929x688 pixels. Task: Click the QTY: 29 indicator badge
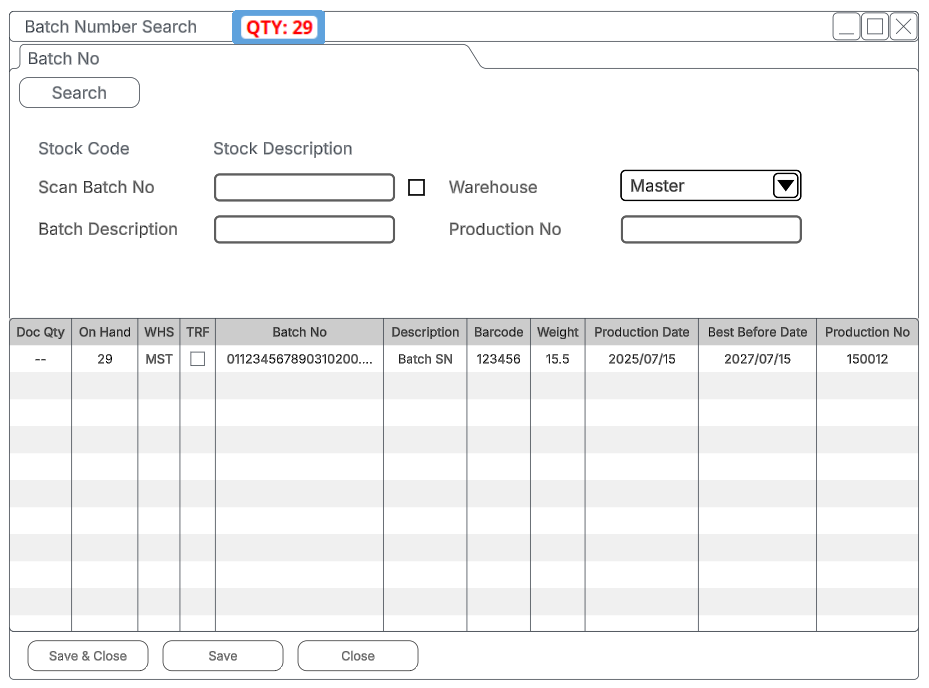[279, 28]
